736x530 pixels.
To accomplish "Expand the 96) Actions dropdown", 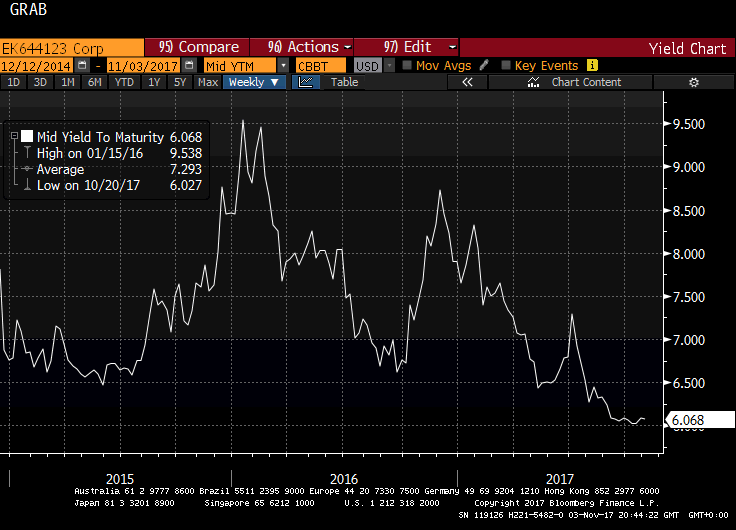I will point(348,47).
